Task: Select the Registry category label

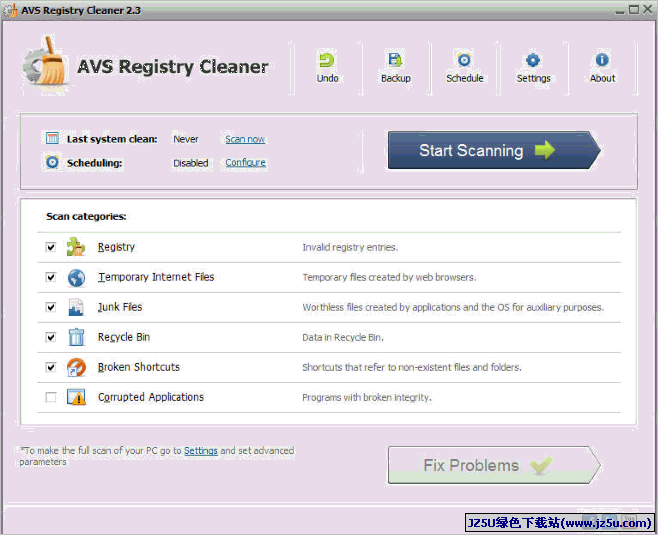Action: coord(116,247)
